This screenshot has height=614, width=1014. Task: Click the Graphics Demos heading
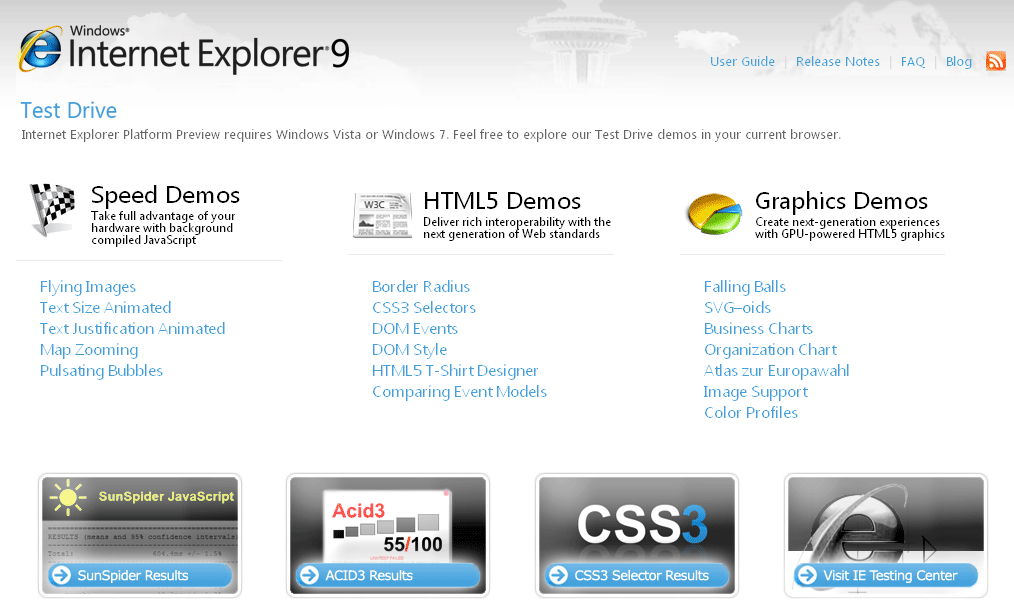coord(841,201)
